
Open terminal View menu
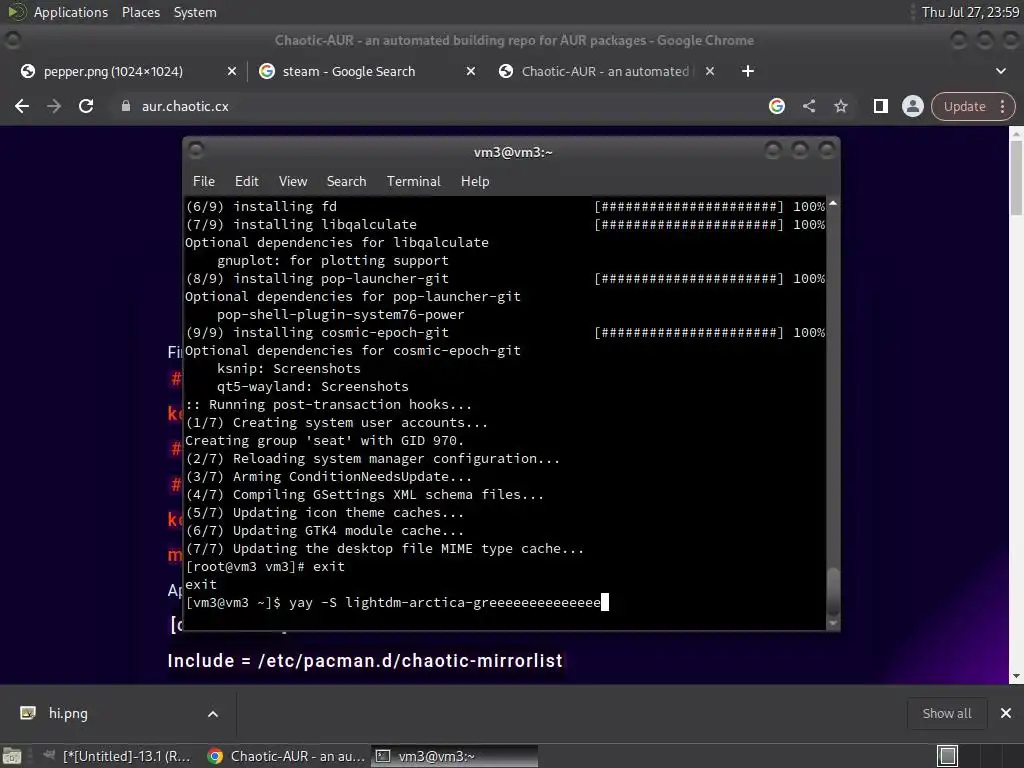tap(293, 182)
